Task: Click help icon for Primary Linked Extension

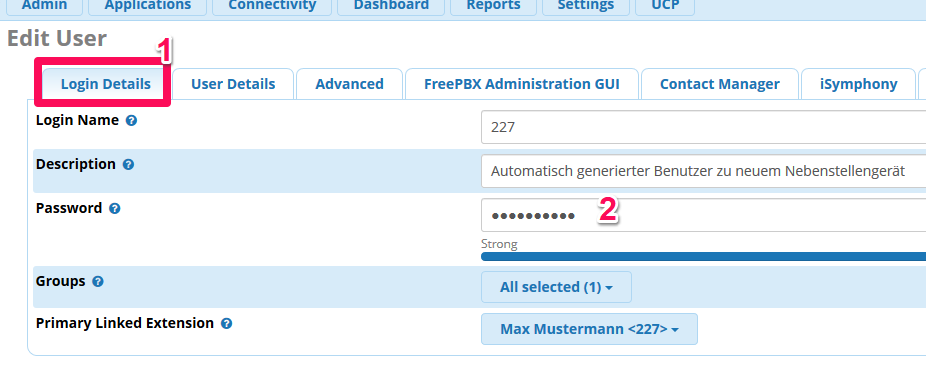Action: [x=226, y=324]
